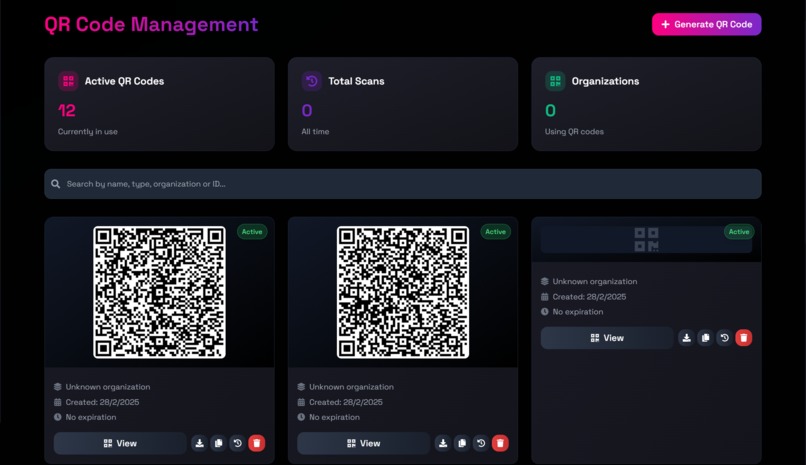Open View on the left QR card
Screen dimensions: 806x465
click(120, 443)
